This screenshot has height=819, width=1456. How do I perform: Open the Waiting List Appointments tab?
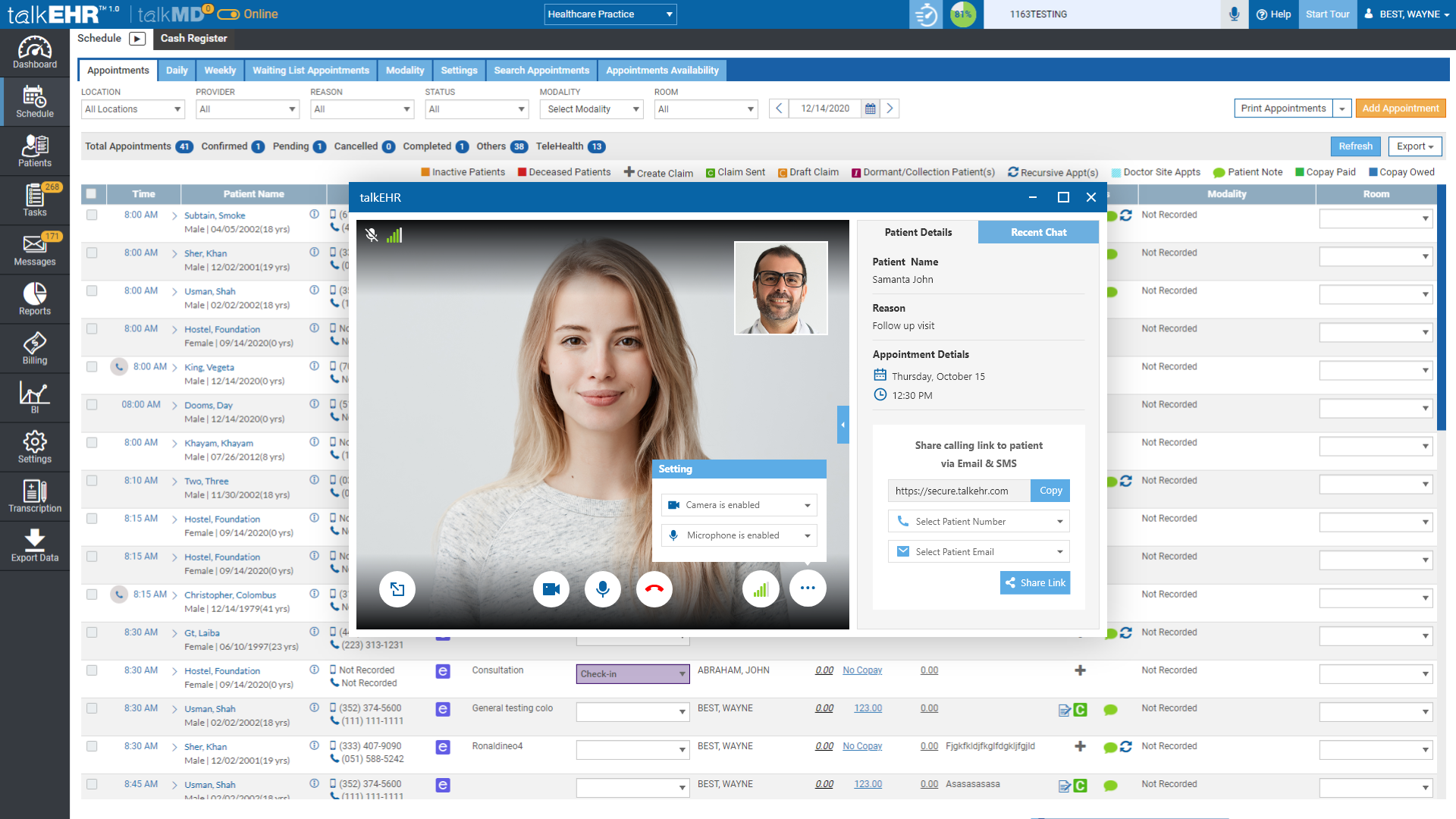pos(310,71)
